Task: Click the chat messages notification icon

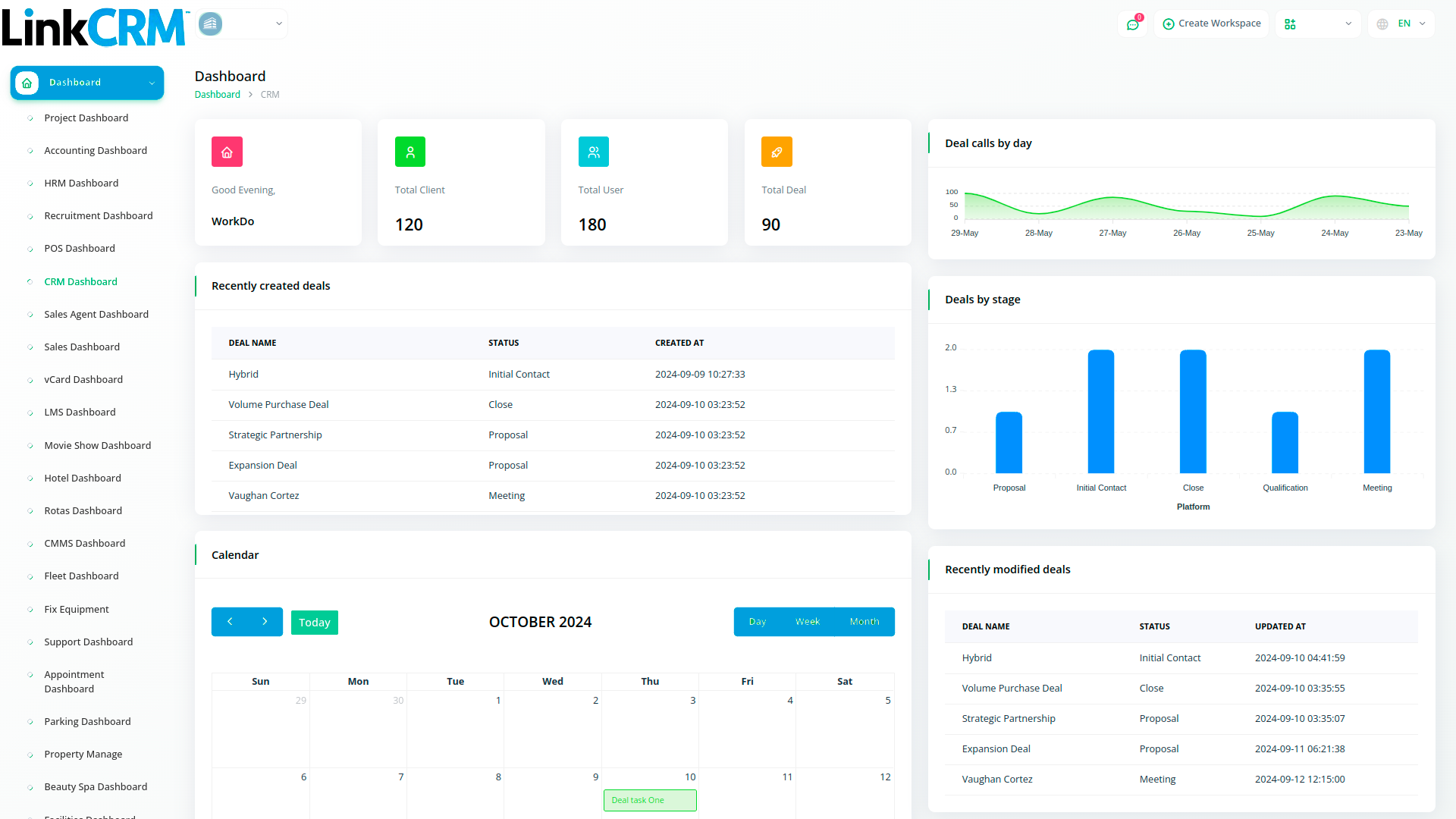Action: tap(1132, 24)
